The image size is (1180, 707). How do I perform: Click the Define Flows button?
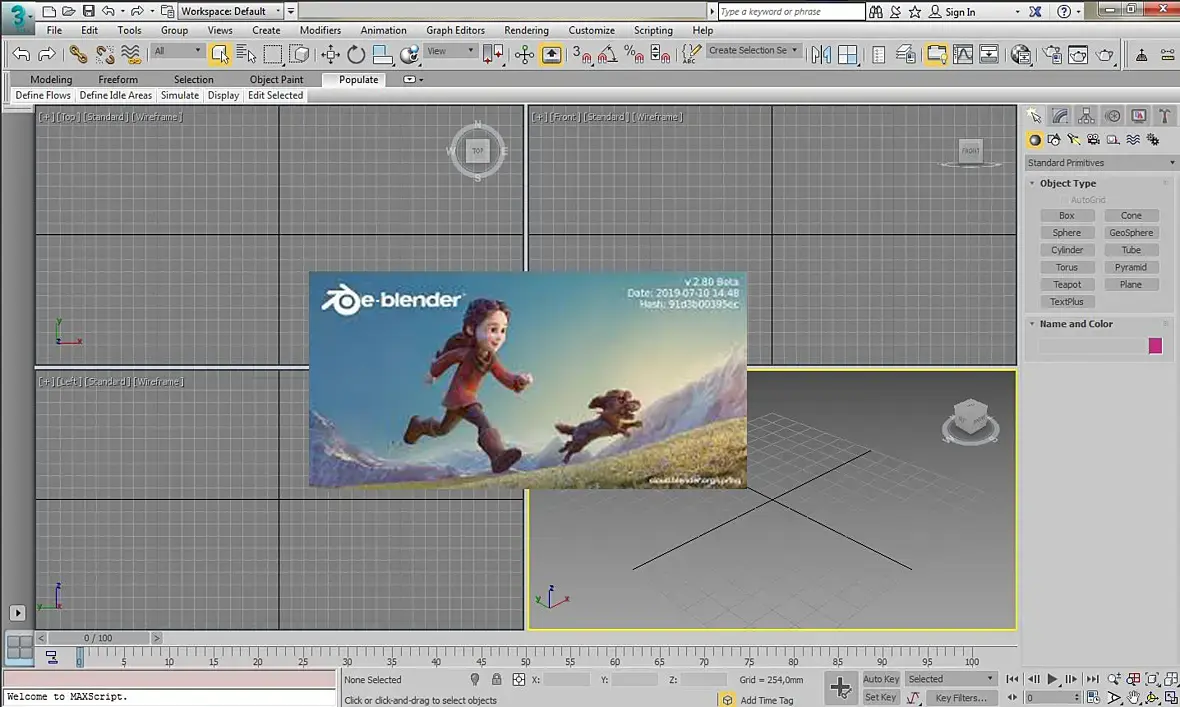tap(43, 96)
